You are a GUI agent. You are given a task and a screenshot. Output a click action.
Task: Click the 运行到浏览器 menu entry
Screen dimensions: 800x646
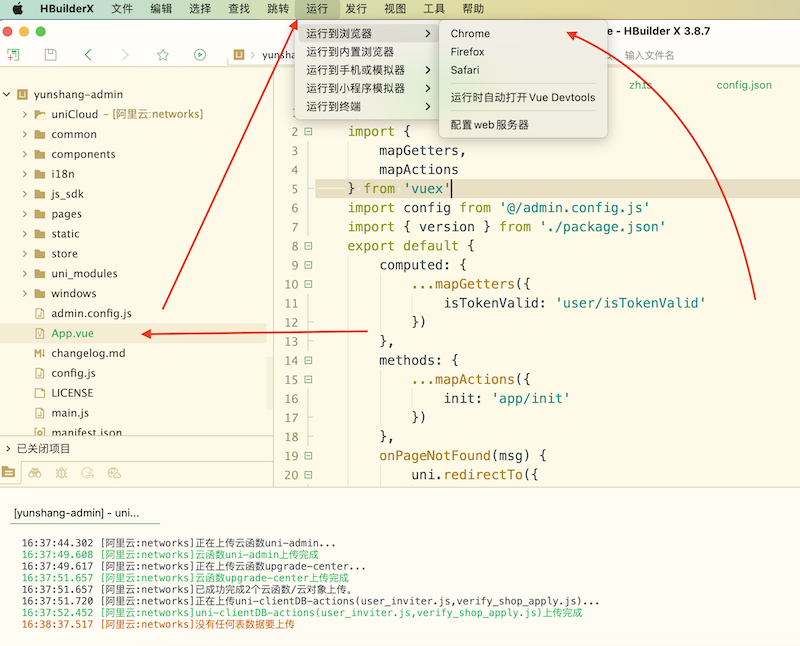(366, 34)
